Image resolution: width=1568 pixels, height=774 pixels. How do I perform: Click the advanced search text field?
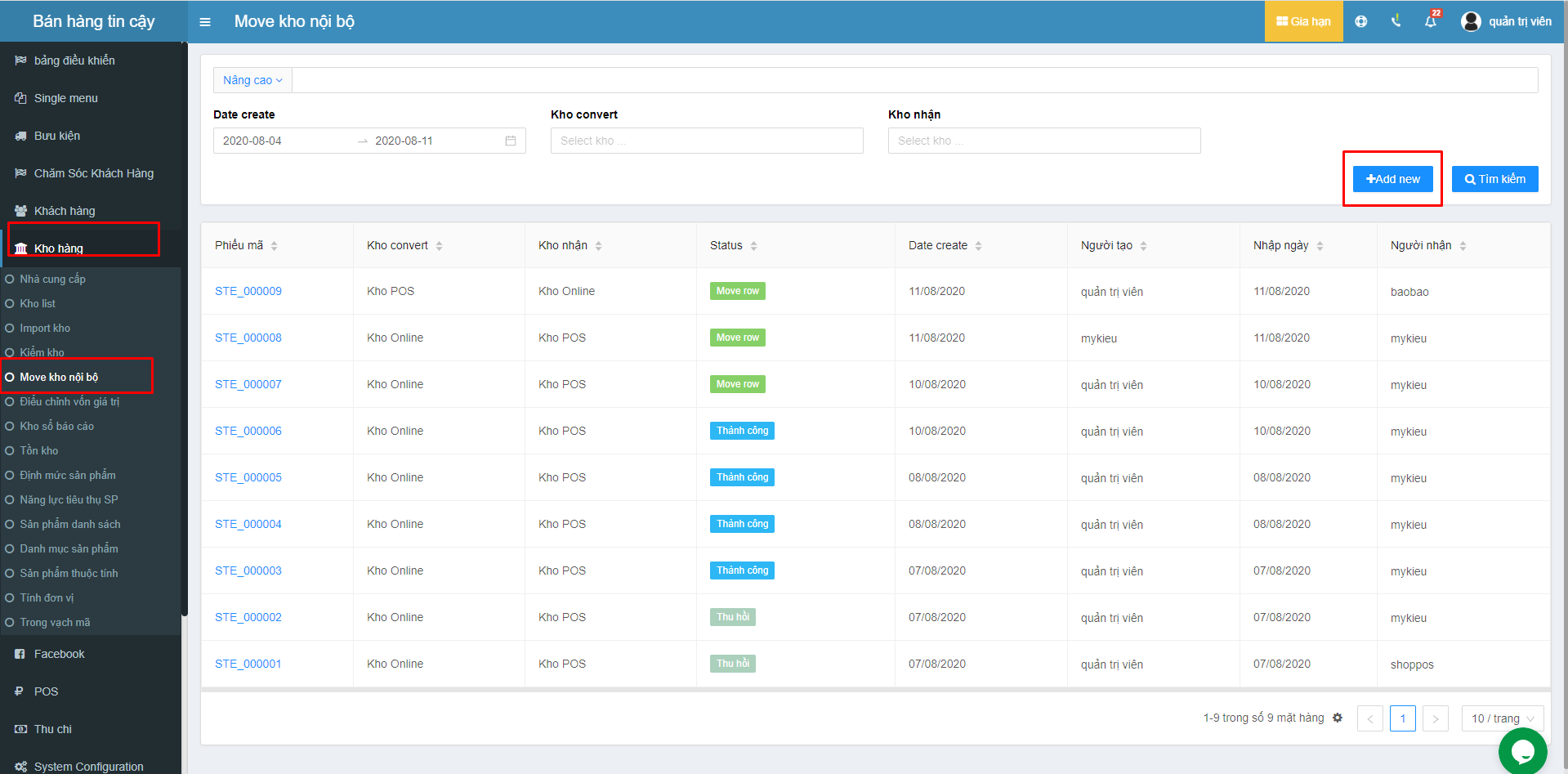coord(914,80)
